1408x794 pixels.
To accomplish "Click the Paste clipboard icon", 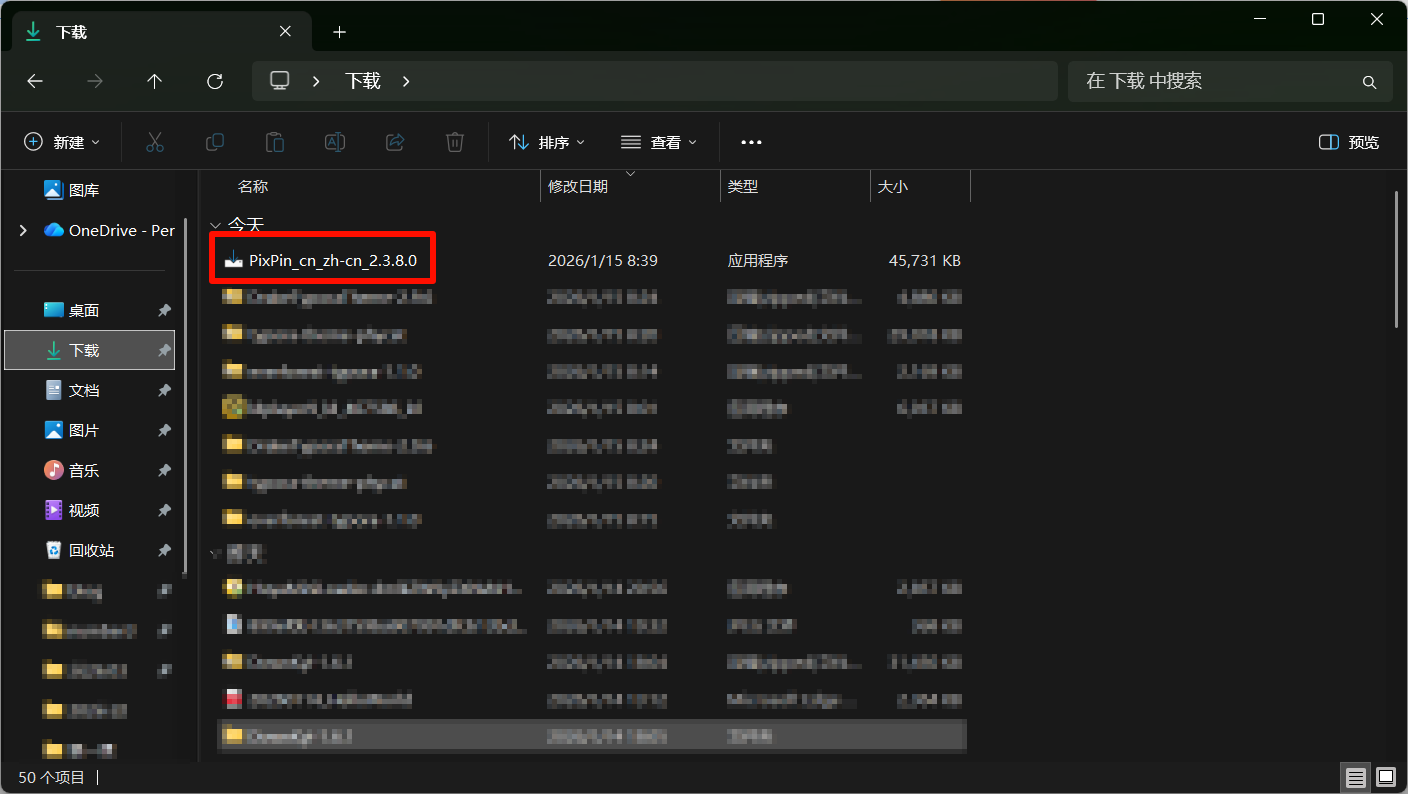I will point(274,142).
